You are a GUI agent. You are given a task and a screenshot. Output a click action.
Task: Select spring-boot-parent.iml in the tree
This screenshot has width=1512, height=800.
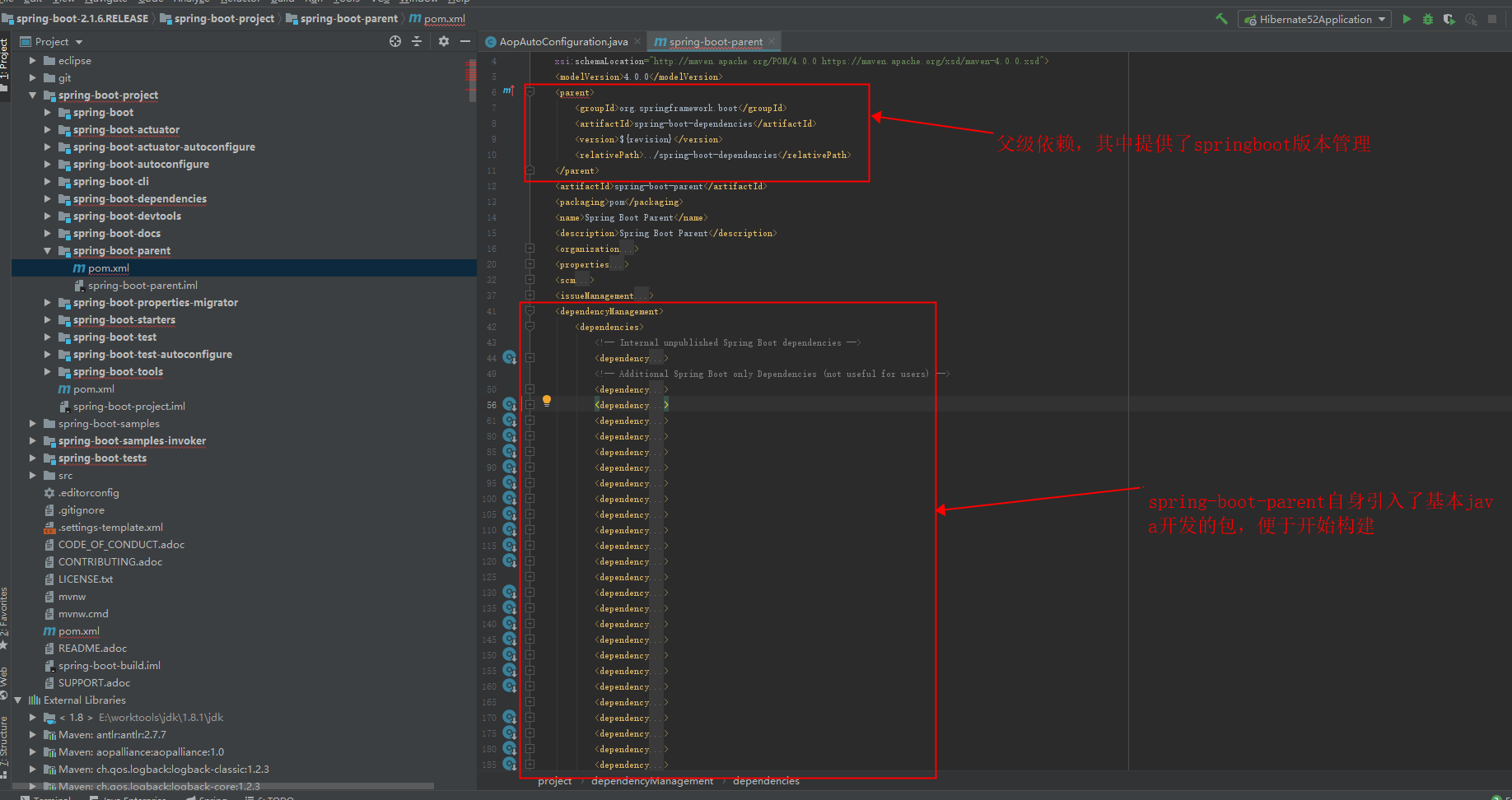(x=142, y=286)
